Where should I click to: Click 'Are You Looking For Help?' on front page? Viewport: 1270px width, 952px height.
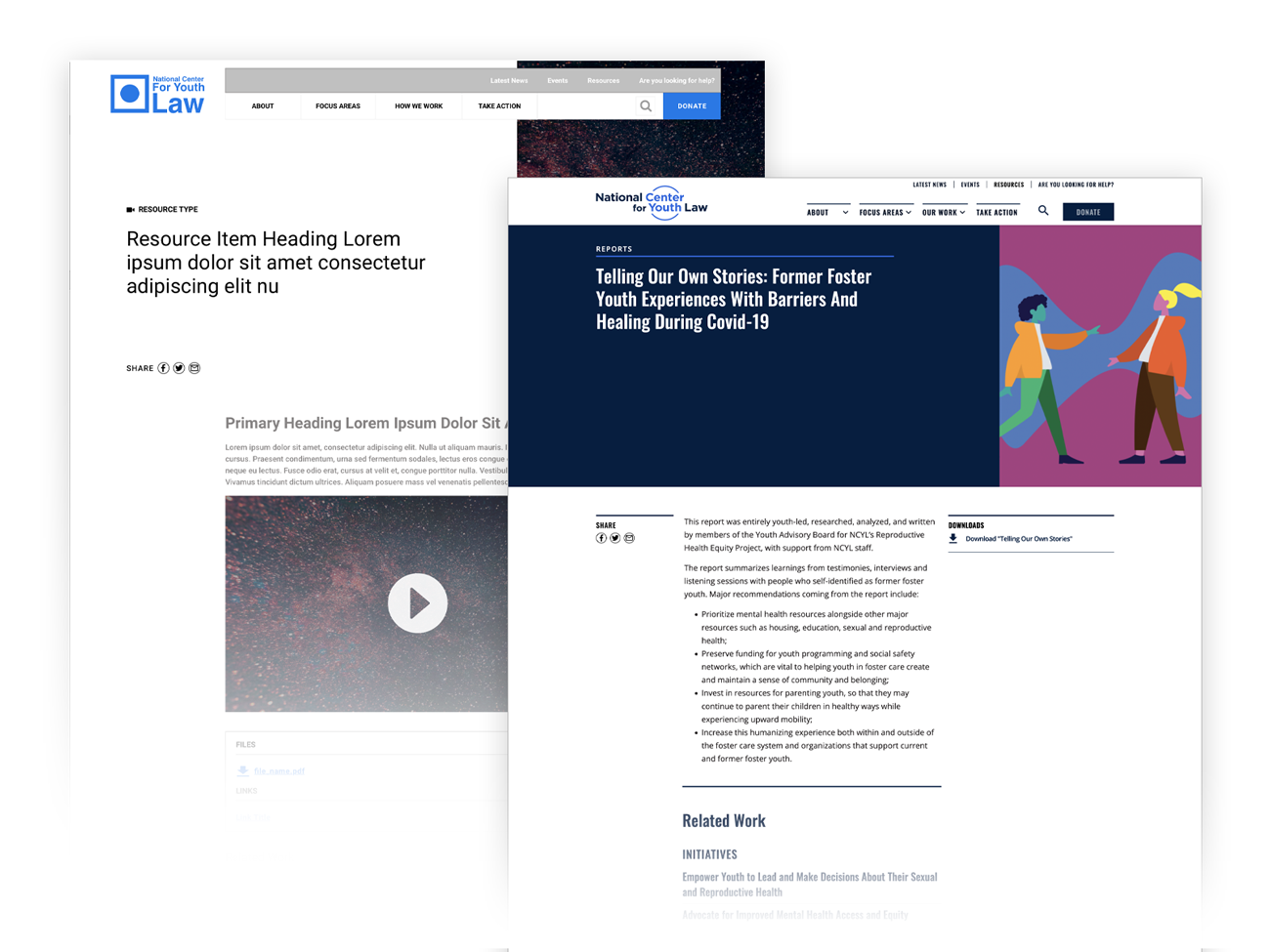point(1076,185)
